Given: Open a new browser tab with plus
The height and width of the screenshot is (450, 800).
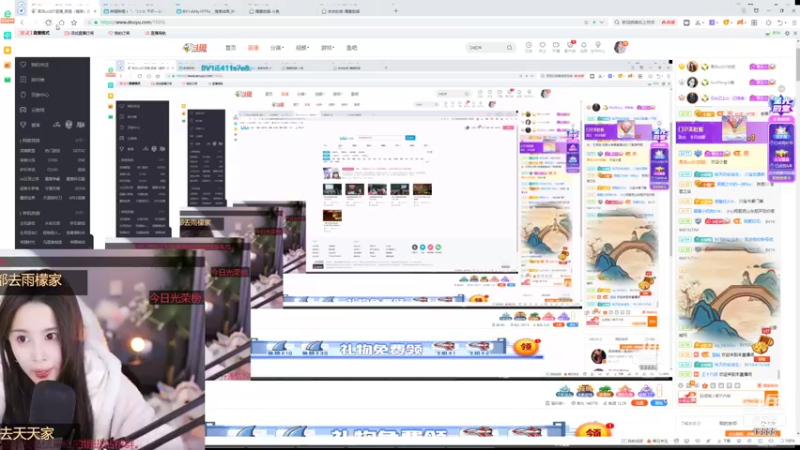Looking at the screenshot, I should coord(395,11).
